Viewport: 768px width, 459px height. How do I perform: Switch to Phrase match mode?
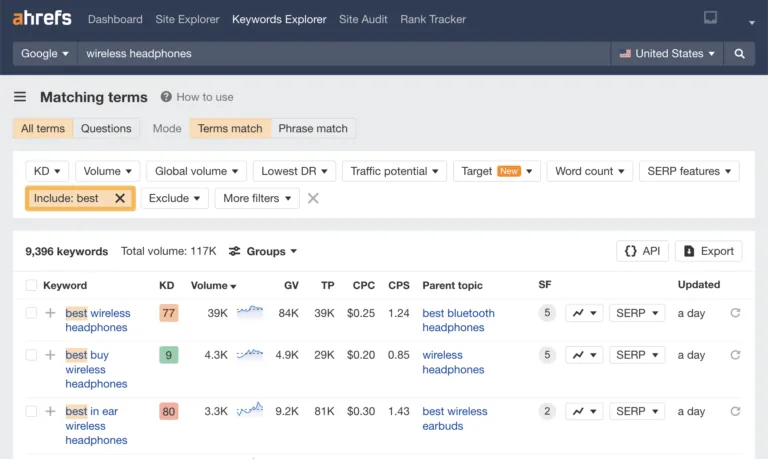coord(313,128)
